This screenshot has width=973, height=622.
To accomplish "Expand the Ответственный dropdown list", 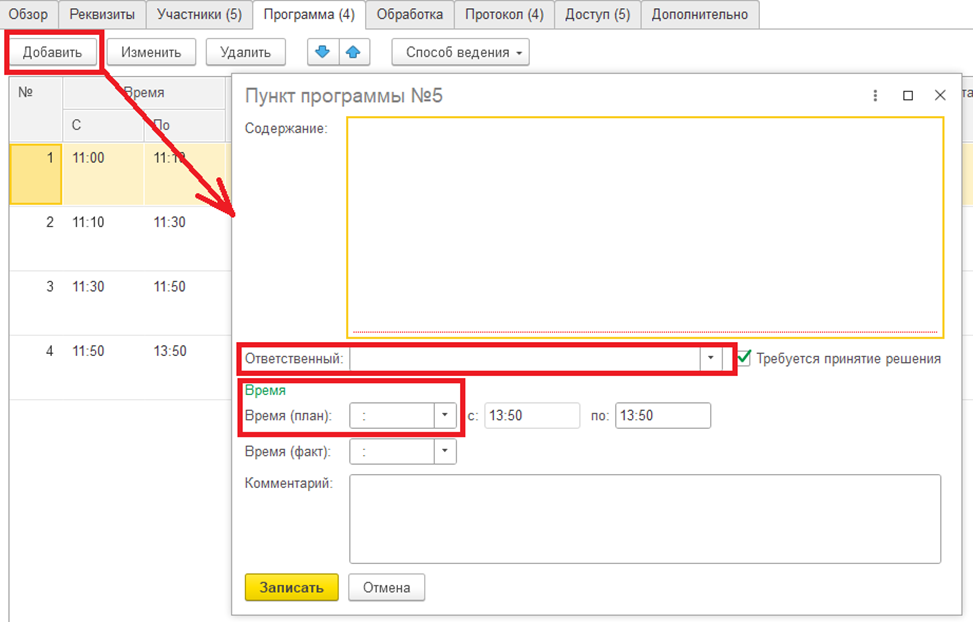I will 711,358.
